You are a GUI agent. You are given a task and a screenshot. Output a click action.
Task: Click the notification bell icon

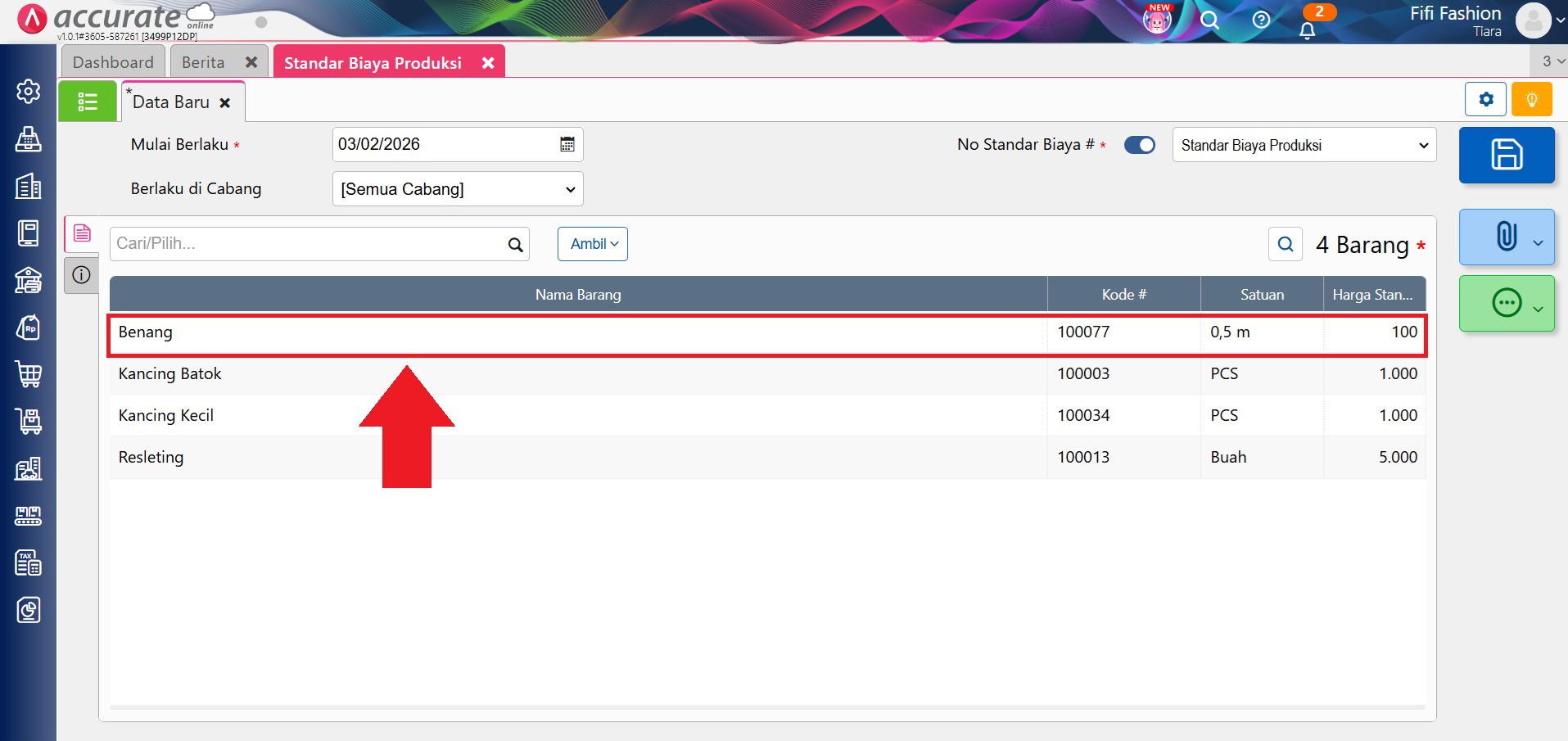pyautogui.click(x=1307, y=30)
